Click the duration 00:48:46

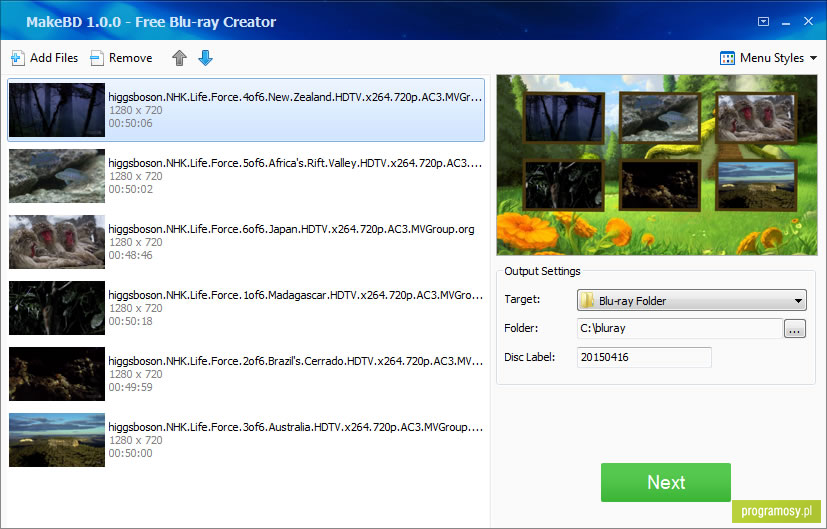[x=130, y=255]
